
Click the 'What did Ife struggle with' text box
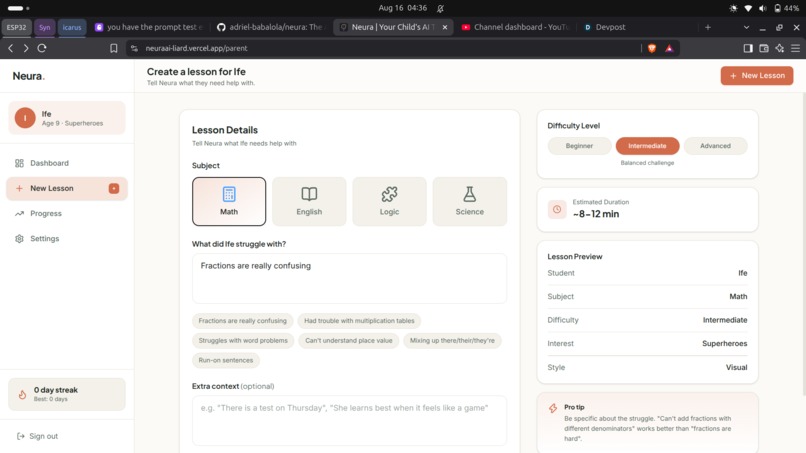click(350, 278)
